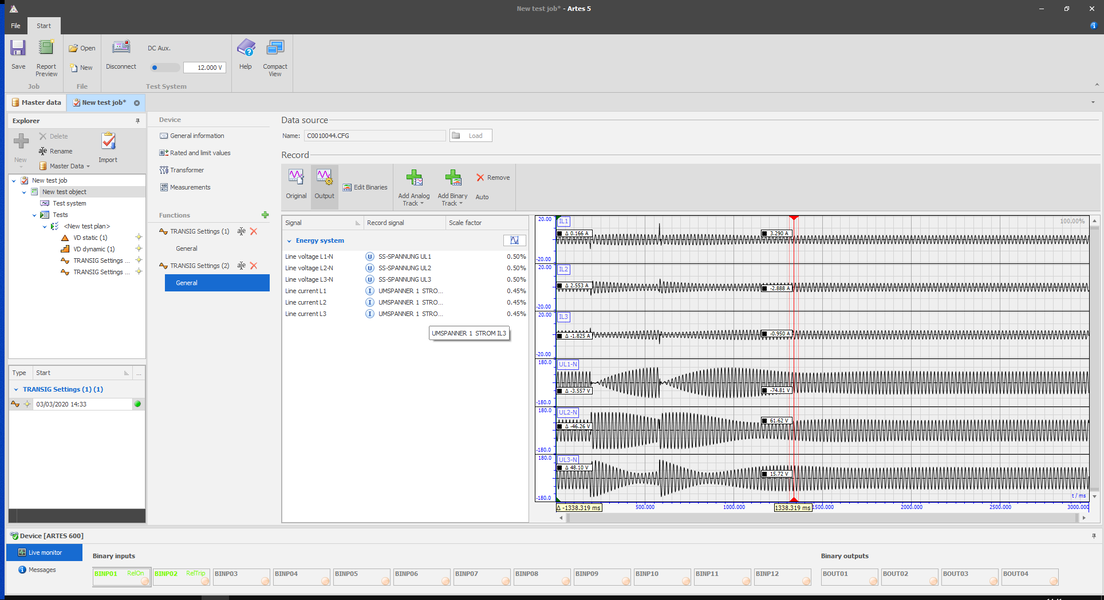Click the data source Name field

click(375, 135)
